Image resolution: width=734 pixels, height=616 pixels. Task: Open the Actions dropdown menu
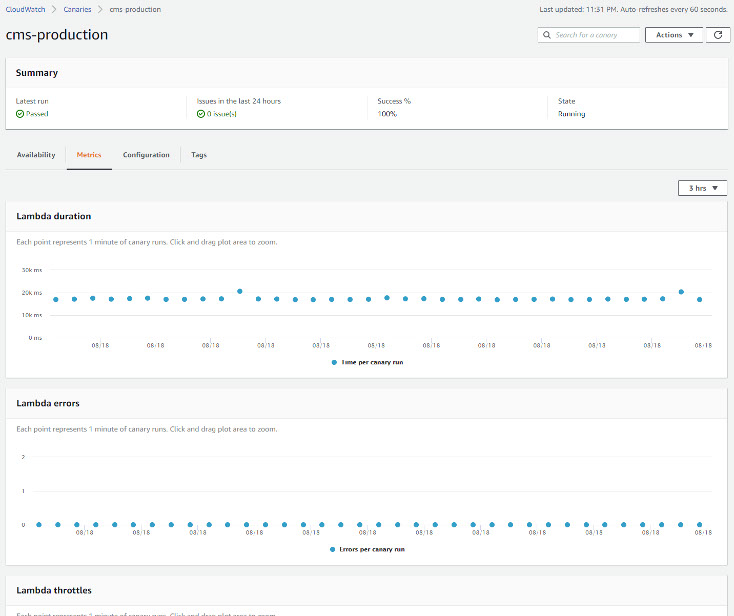point(675,35)
